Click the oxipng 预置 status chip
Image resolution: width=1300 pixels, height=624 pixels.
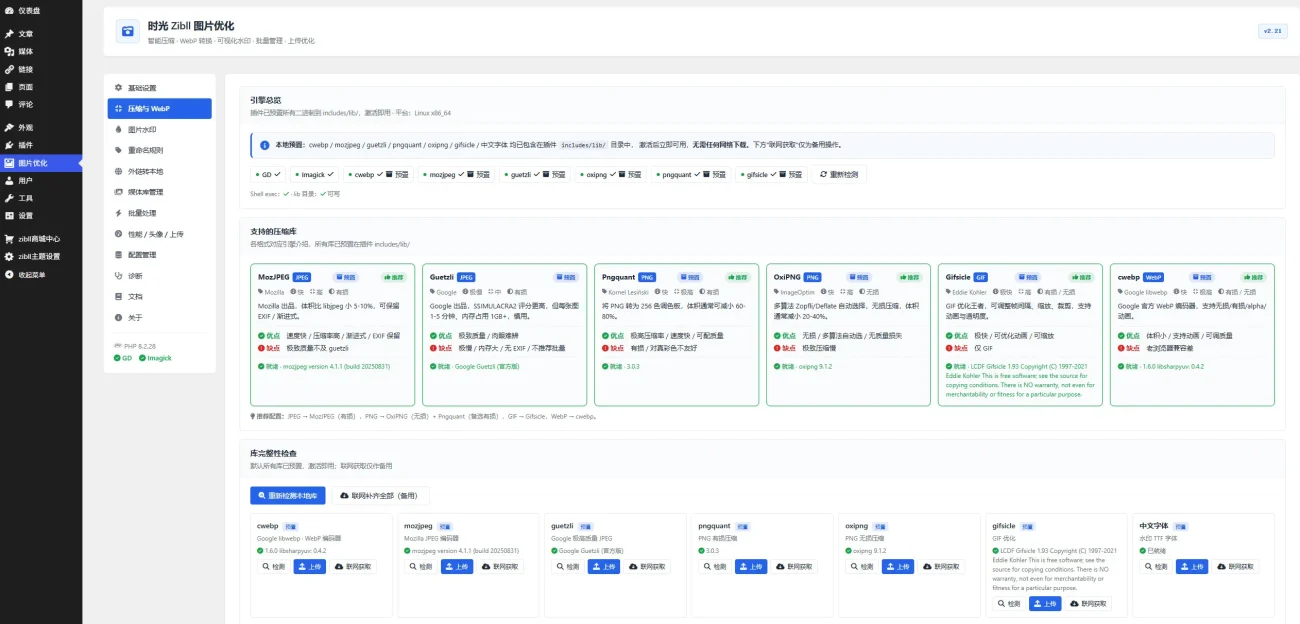pos(613,174)
